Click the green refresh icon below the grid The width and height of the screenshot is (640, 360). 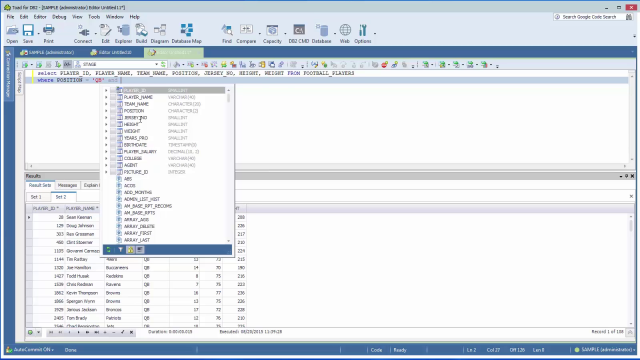tap(30, 332)
